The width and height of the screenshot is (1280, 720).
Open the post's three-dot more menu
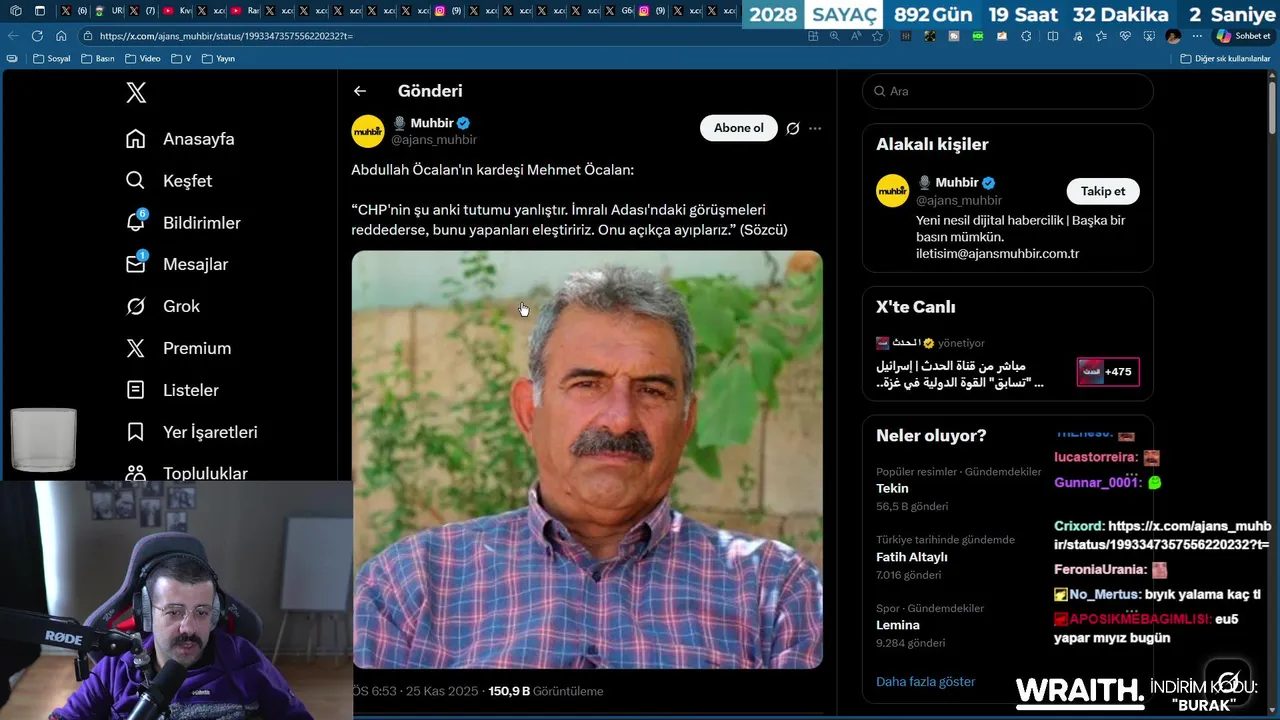[x=815, y=128]
